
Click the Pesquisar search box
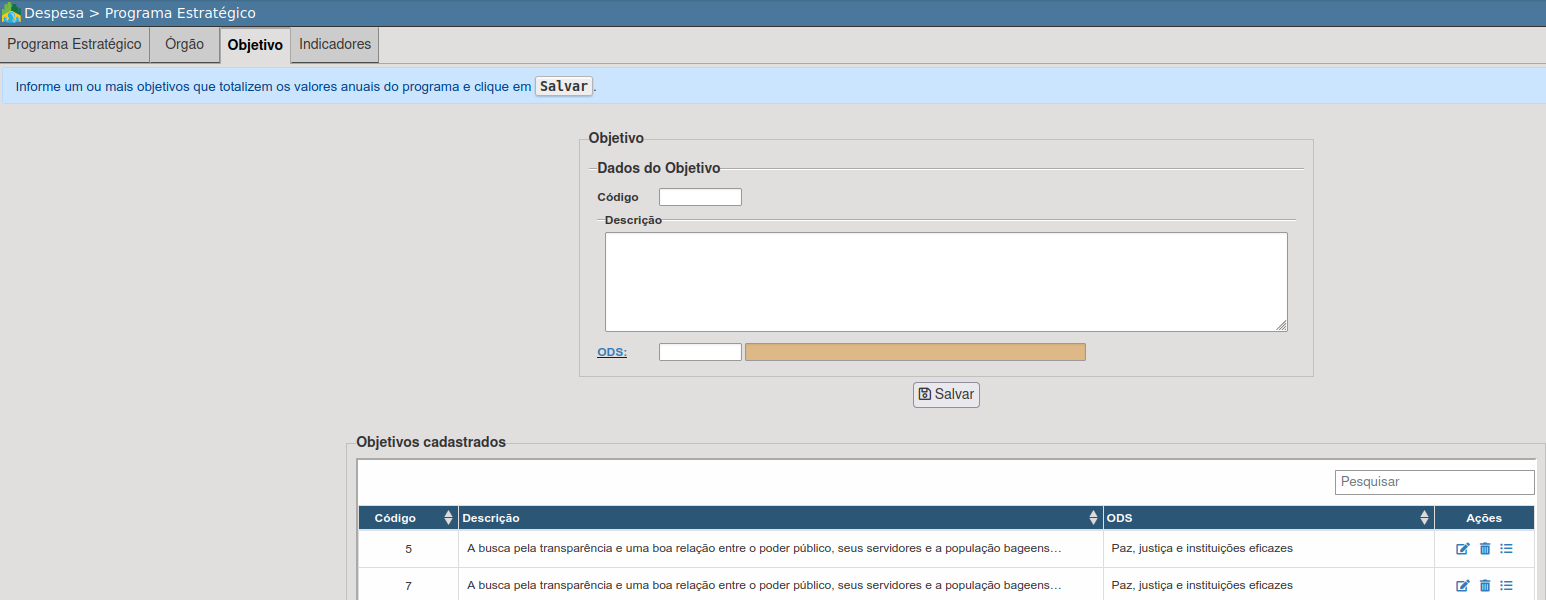(1434, 482)
